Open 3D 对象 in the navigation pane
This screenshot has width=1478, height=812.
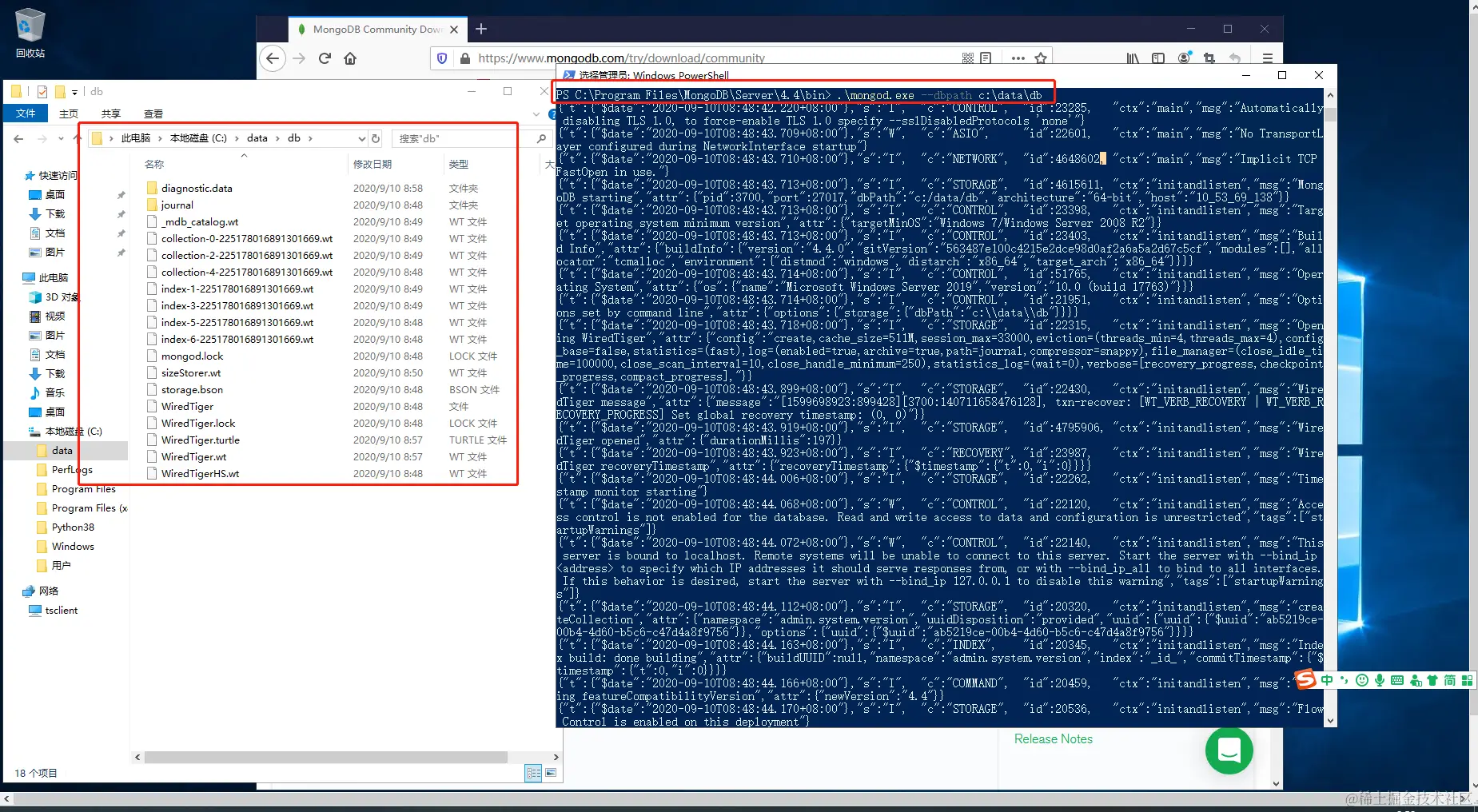click(x=62, y=297)
